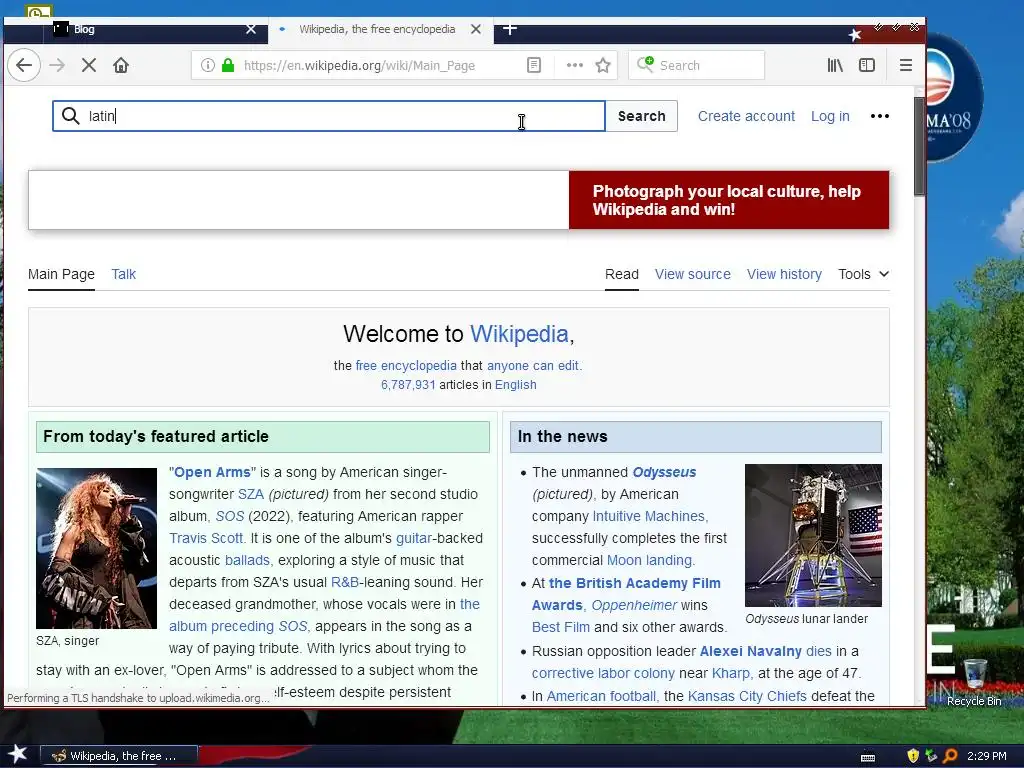1024x768 pixels.
Task: Click the forward navigation arrow
Action: [x=57, y=65]
